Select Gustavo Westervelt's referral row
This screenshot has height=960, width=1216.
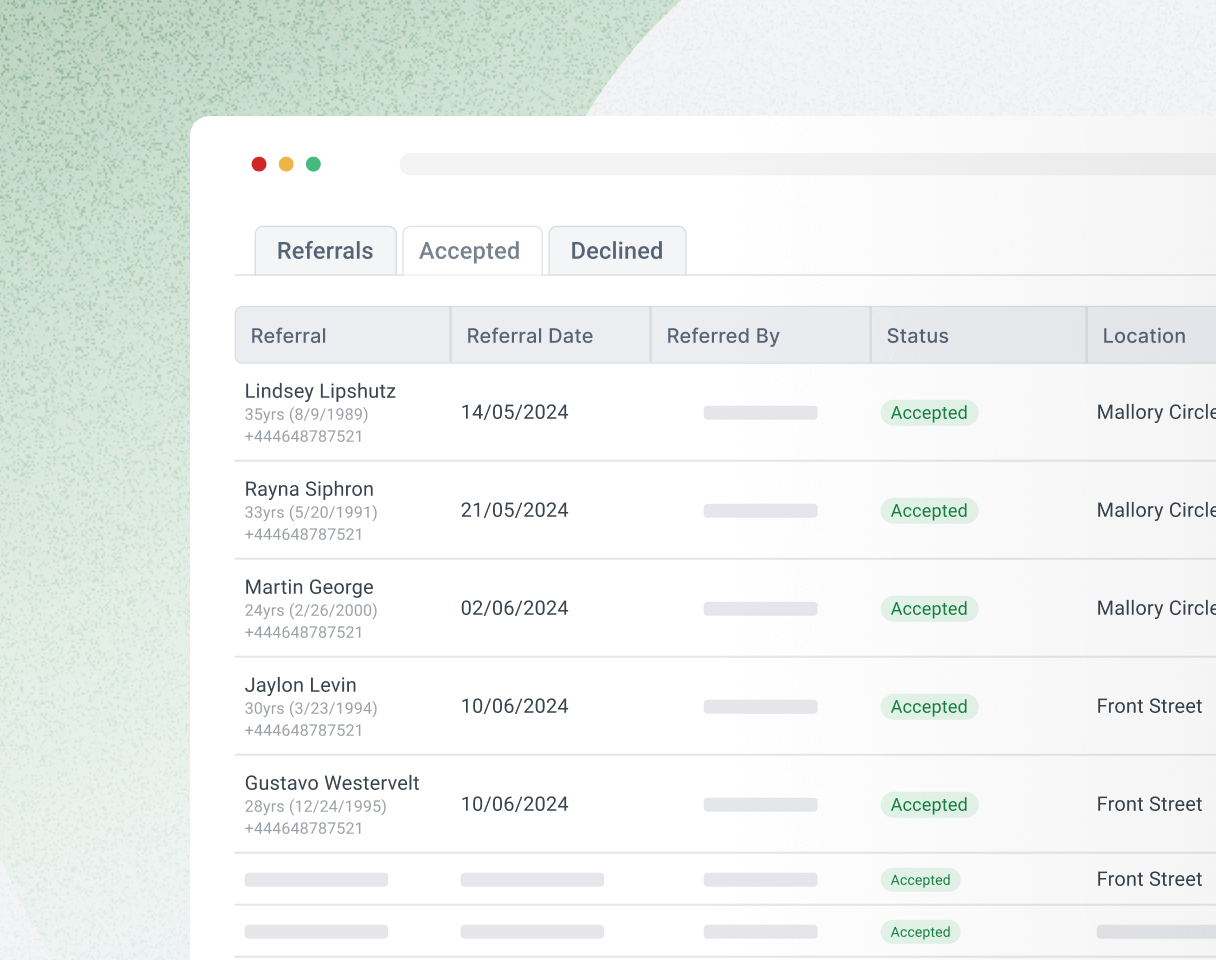point(332,783)
